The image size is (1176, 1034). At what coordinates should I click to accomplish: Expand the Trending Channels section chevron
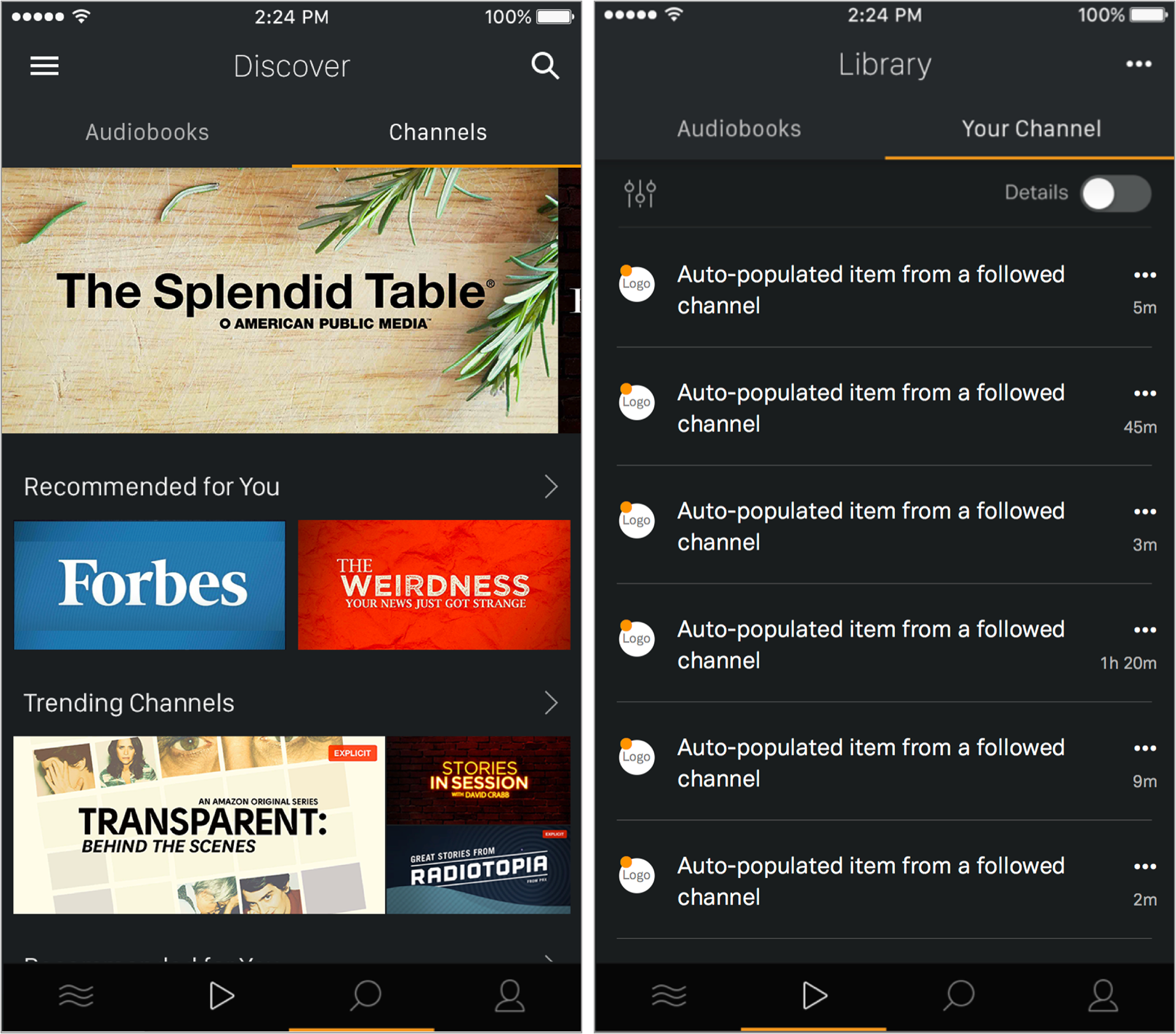pos(551,703)
